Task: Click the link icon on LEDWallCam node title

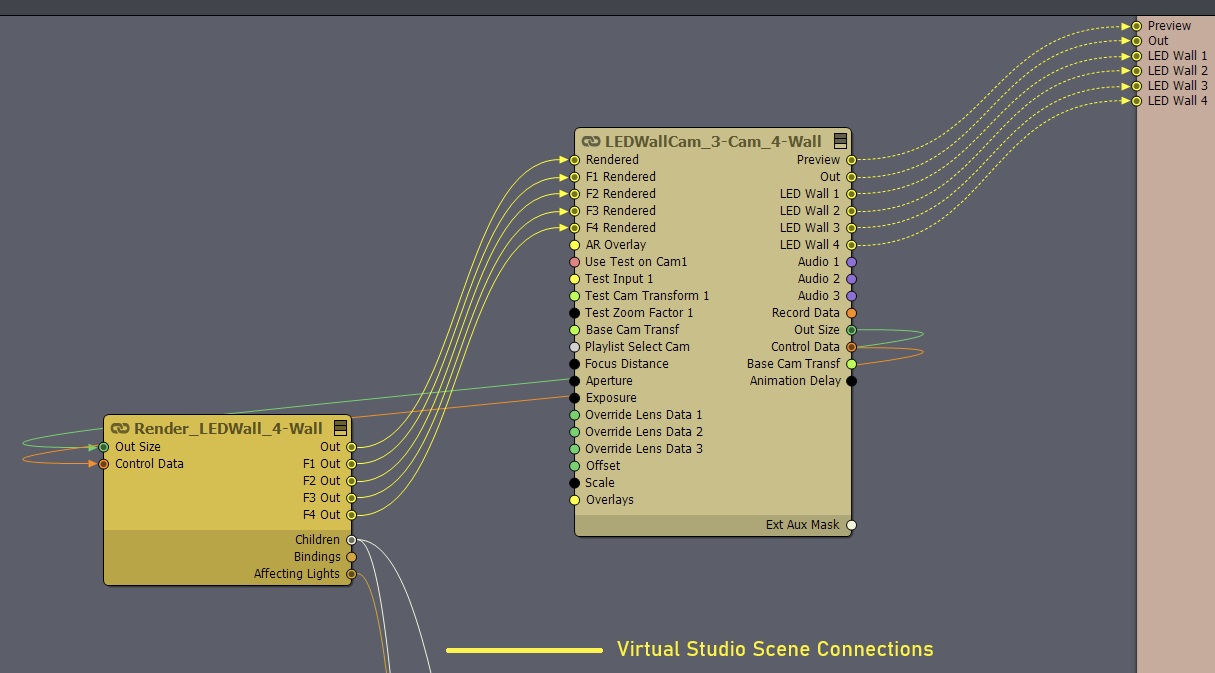Action: (x=591, y=142)
